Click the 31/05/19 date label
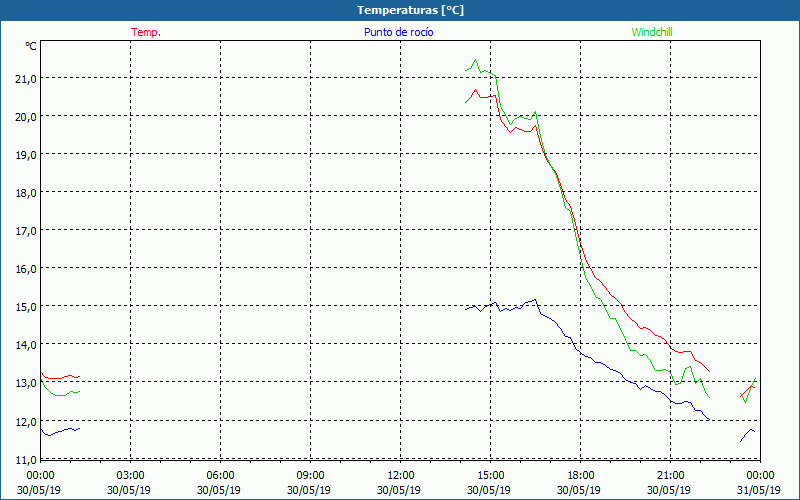Screen dimensions: 800x500 pyautogui.click(x=759, y=490)
